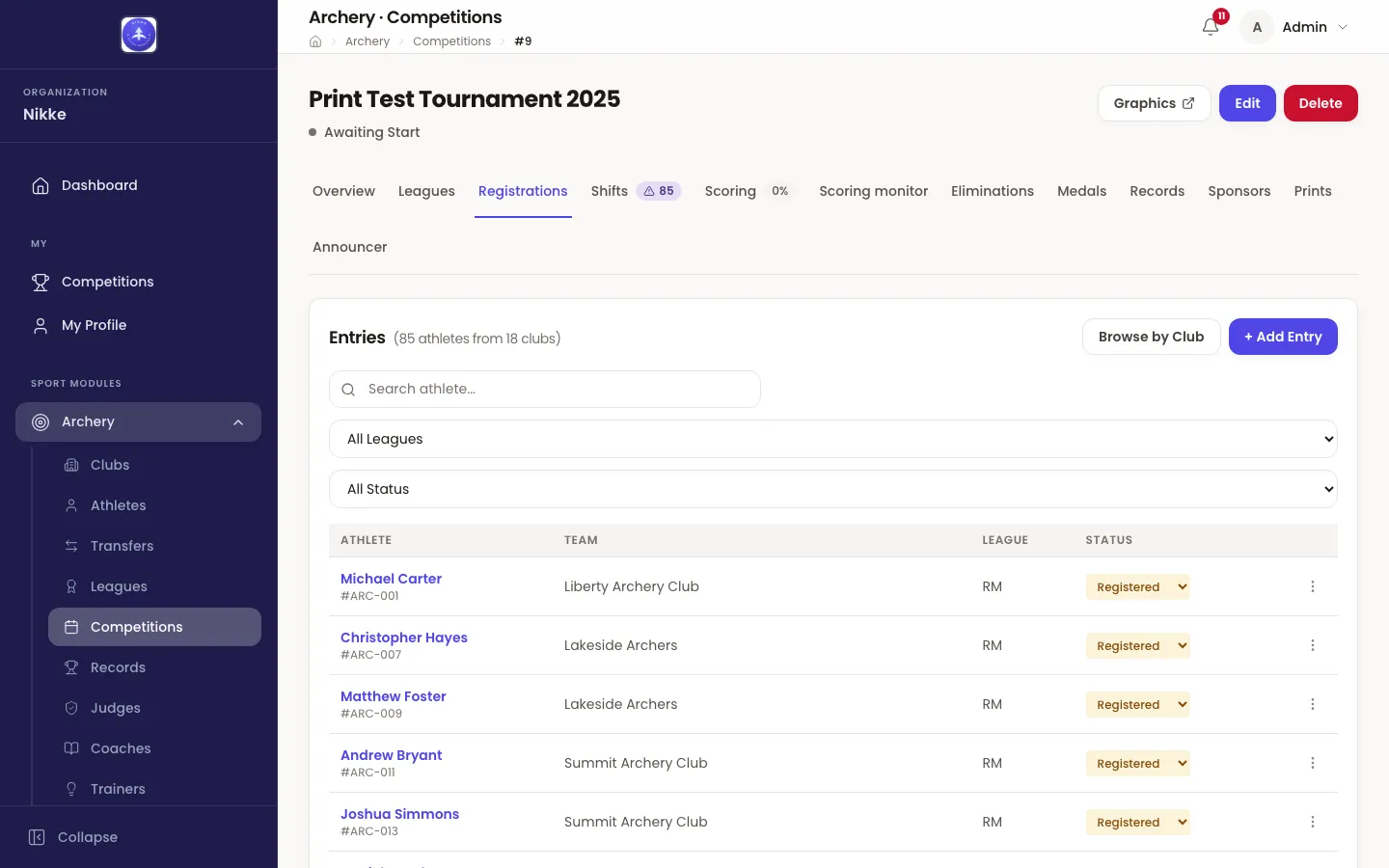This screenshot has height=868, width=1389.
Task: Open the Sponsors tab
Action: pyautogui.click(x=1239, y=191)
